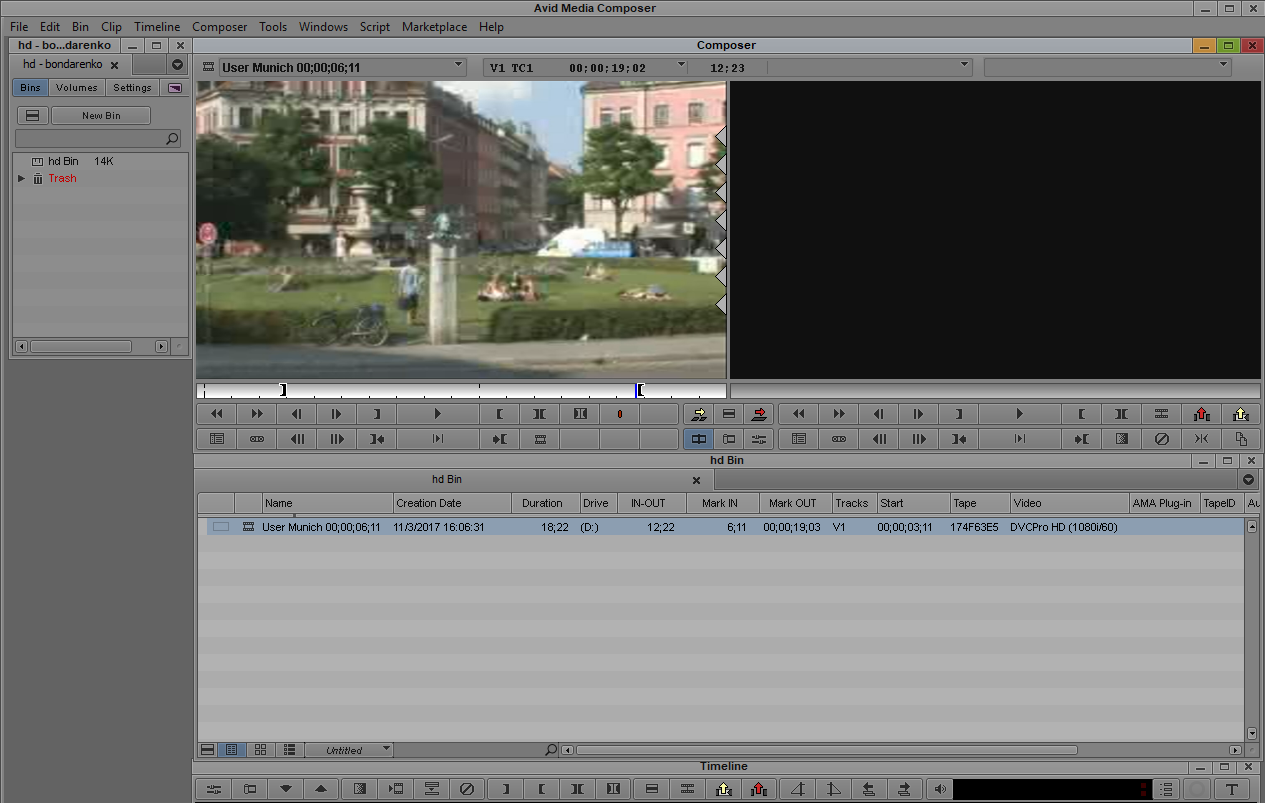This screenshot has height=803, width=1265.
Task: Open the Marketplace menu
Action: [x=434, y=27]
